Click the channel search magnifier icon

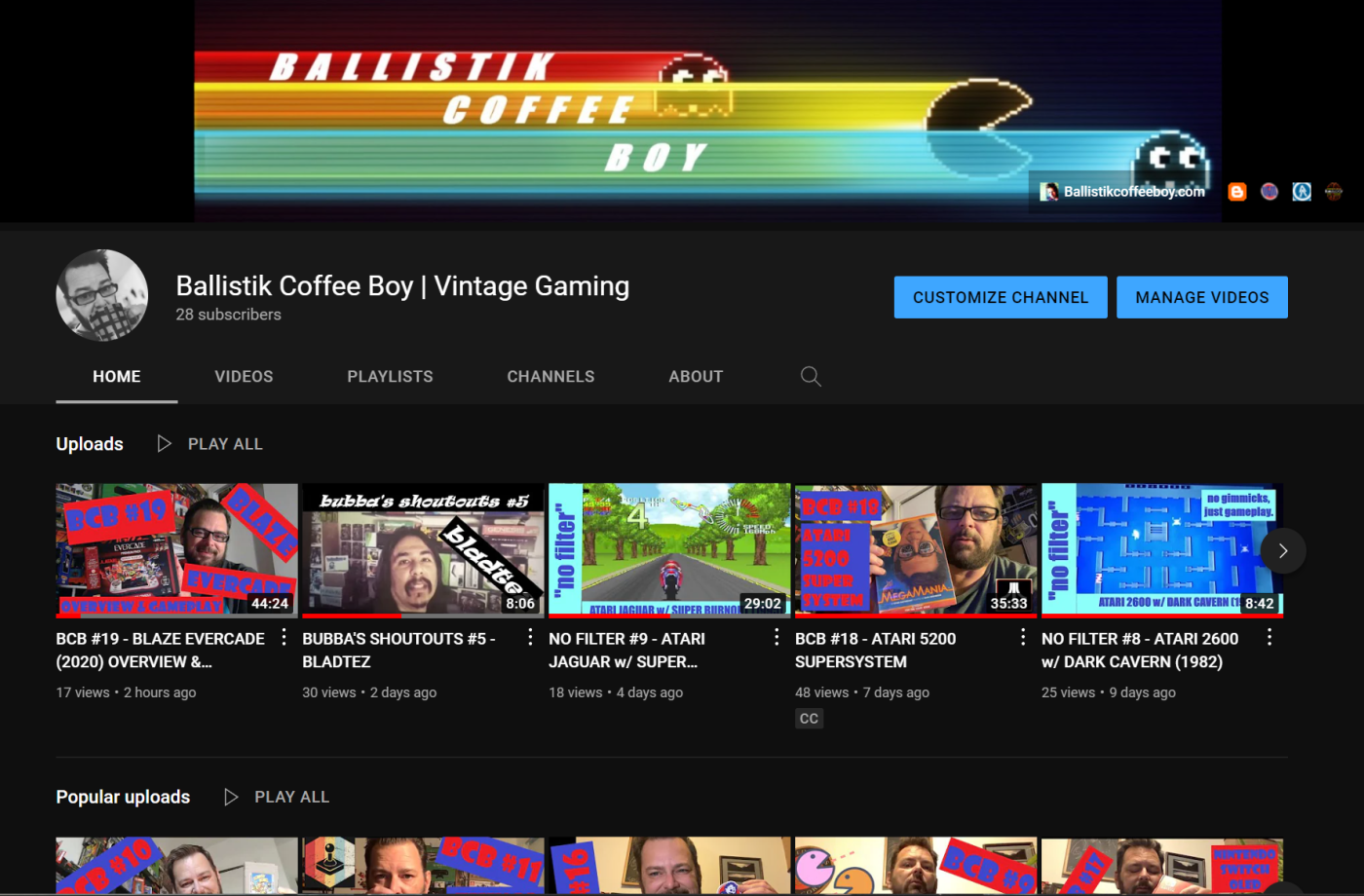(x=811, y=377)
